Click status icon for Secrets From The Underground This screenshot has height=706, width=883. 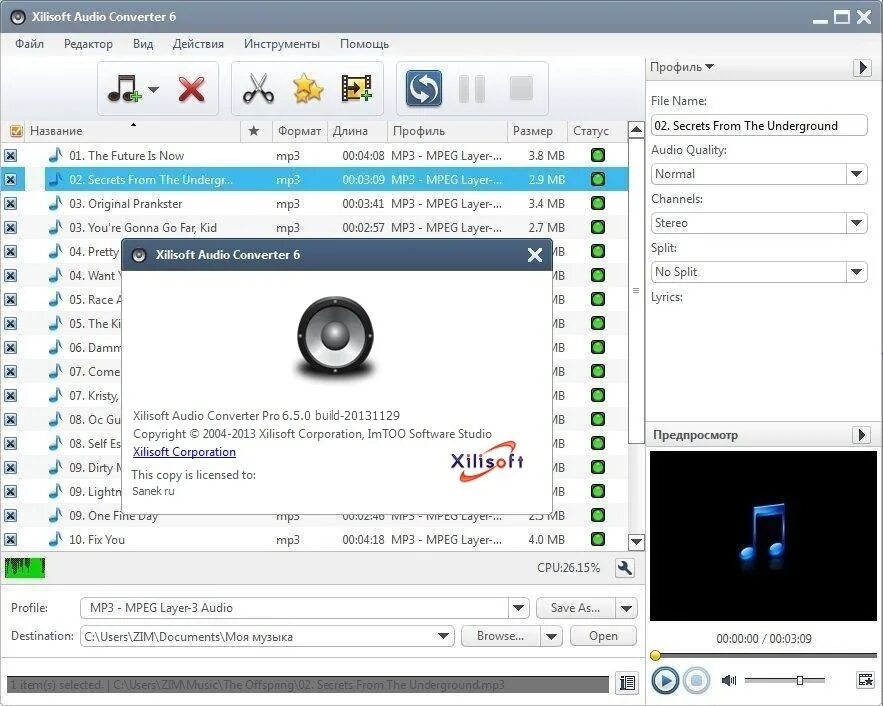598,180
